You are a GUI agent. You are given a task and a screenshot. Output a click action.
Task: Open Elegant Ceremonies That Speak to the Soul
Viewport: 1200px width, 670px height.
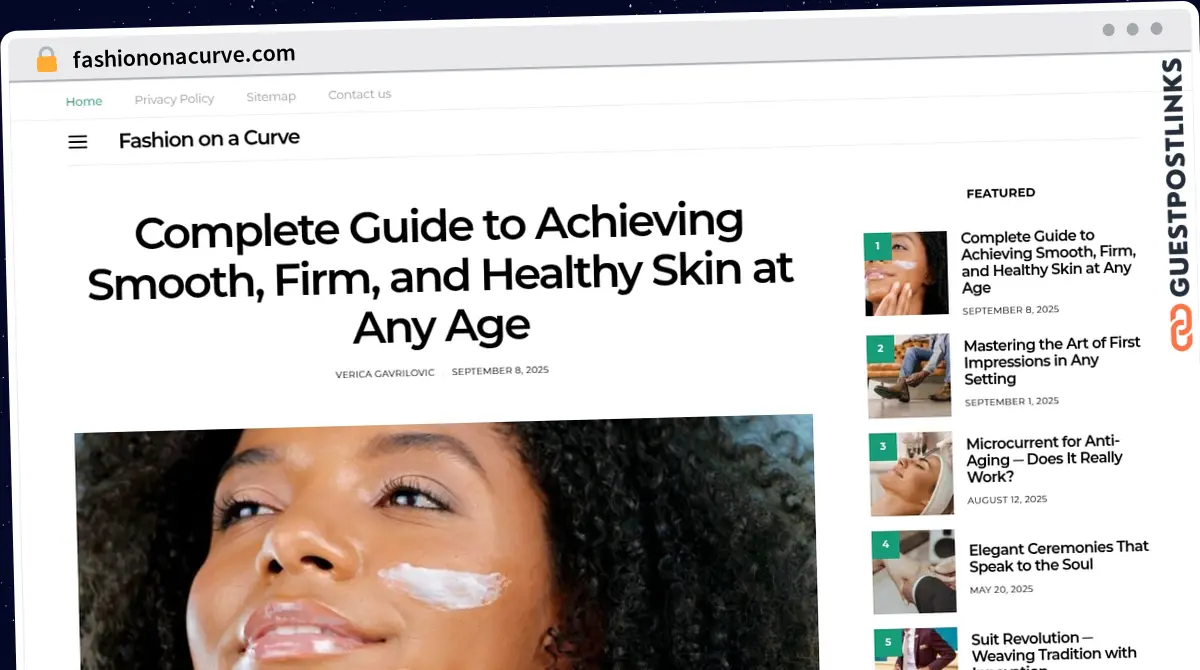click(1059, 556)
